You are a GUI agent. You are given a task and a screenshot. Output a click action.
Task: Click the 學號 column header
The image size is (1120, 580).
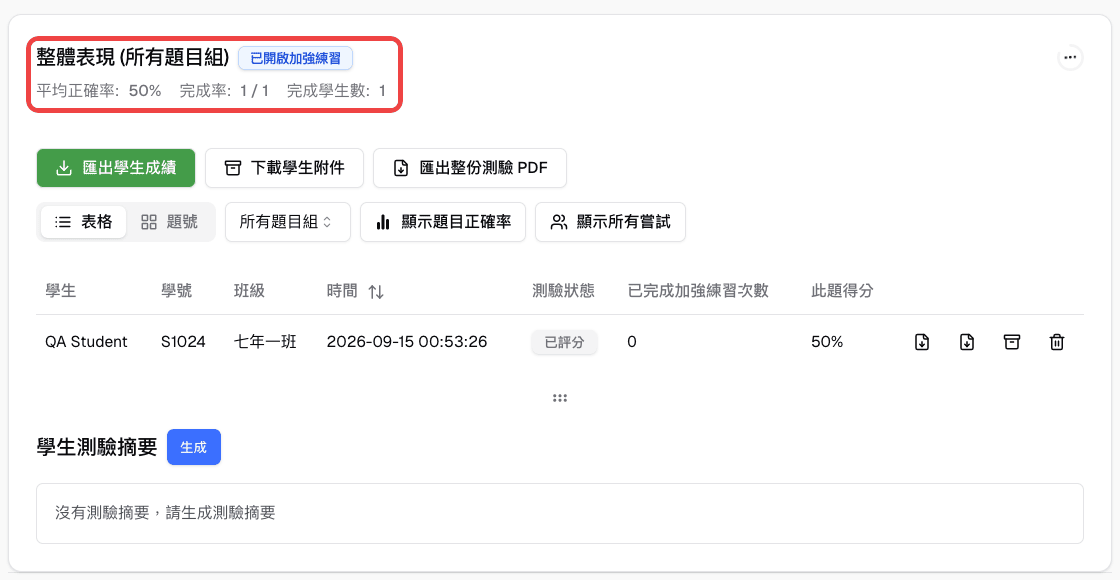pos(176,291)
